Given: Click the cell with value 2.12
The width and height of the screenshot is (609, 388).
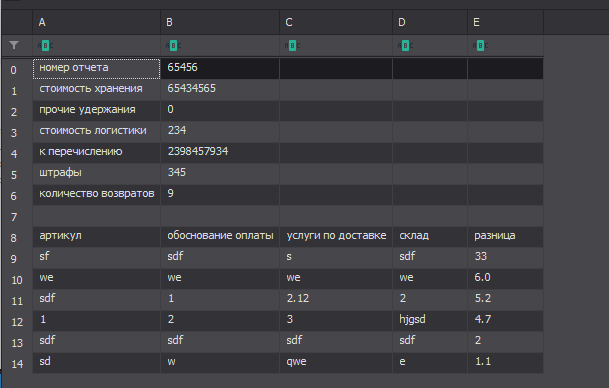Looking at the screenshot, I should [x=336, y=300].
